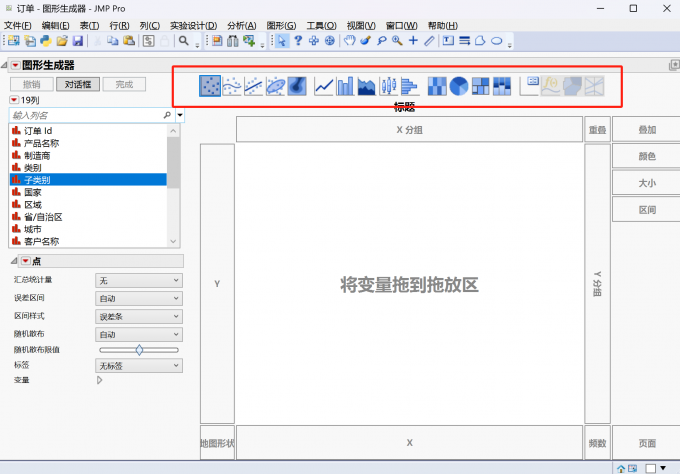Collapse the 点 section outline triangle
The image size is (680, 474).
14,261
